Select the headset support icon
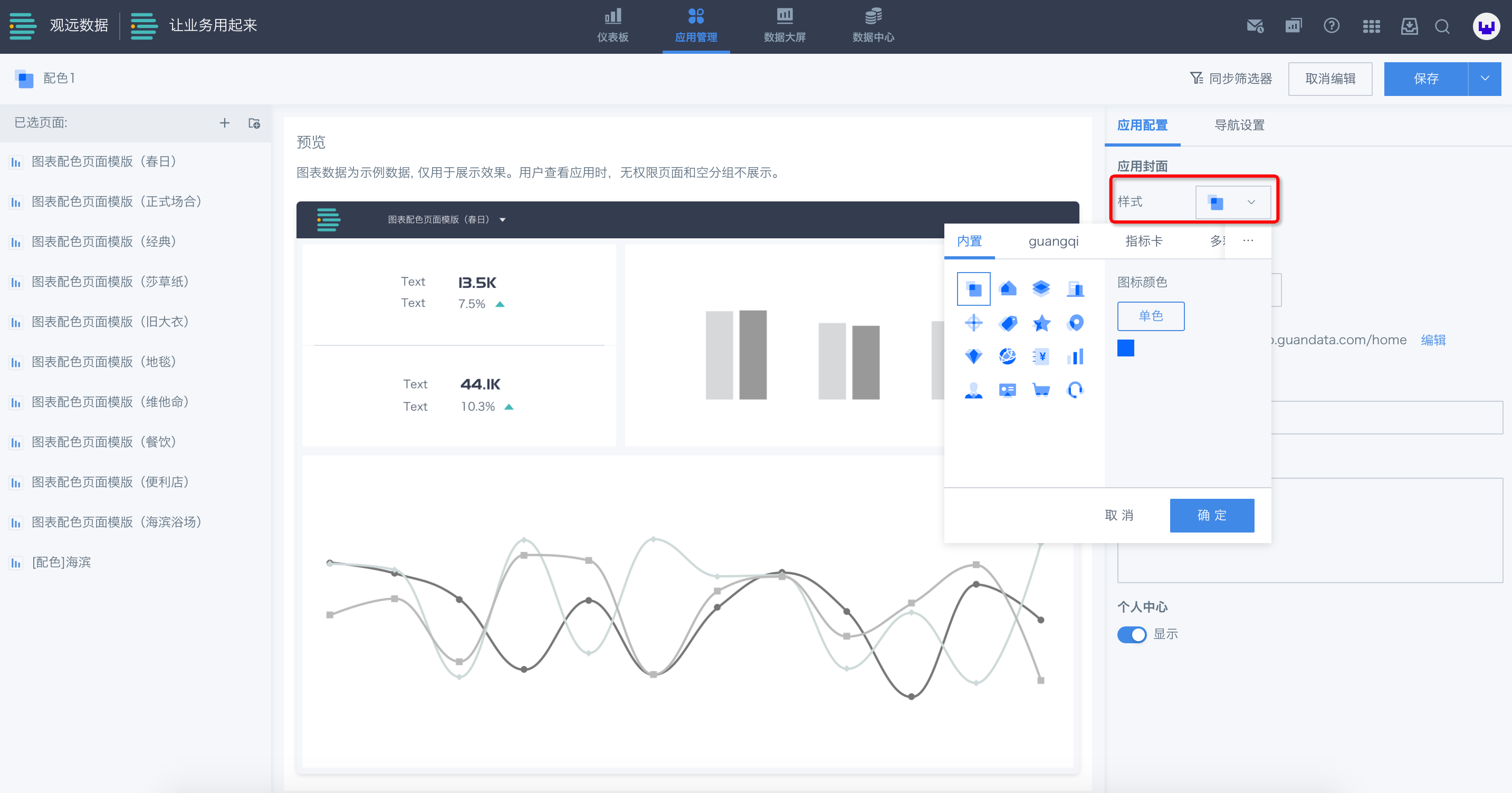The height and width of the screenshot is (793, 1512). point(1075,390)
